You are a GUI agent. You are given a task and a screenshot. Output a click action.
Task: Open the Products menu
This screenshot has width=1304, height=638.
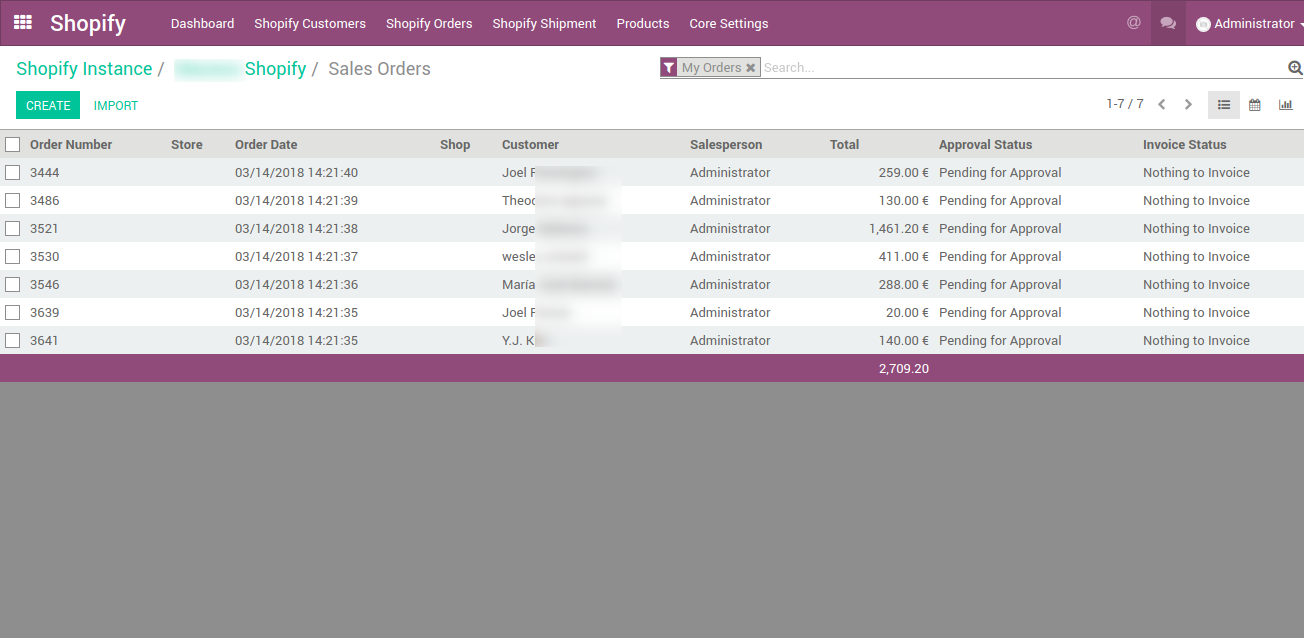[643, 23]
